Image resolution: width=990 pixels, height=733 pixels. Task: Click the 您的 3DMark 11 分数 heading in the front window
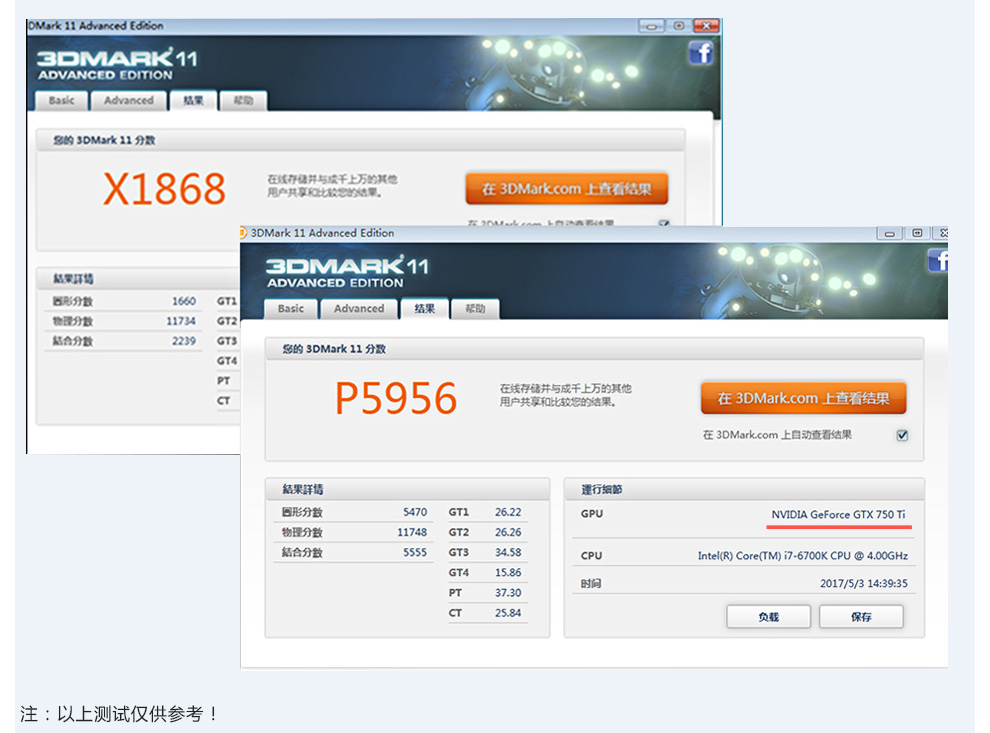pos(334,349)
